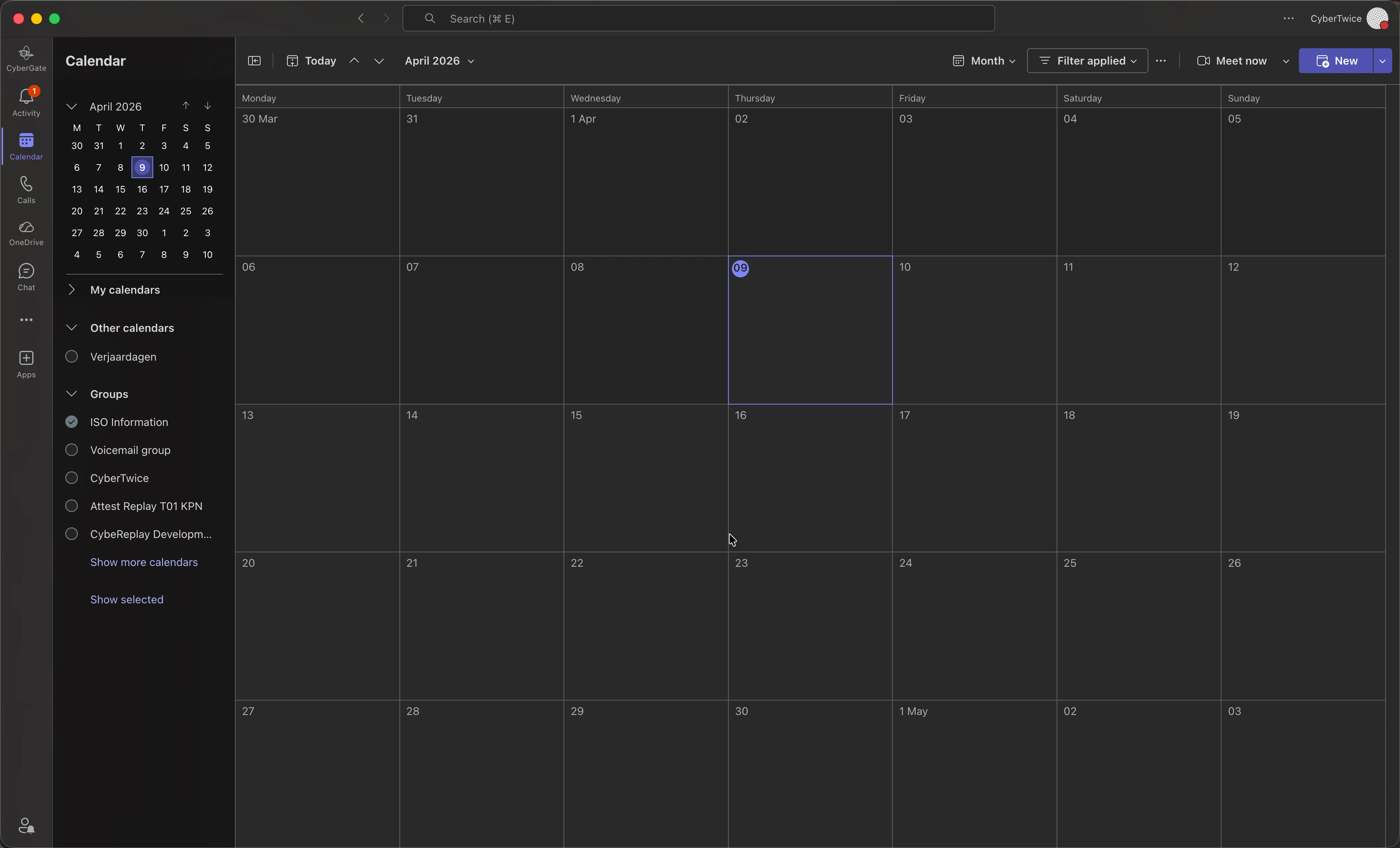Expand the My calendars section

72,290
